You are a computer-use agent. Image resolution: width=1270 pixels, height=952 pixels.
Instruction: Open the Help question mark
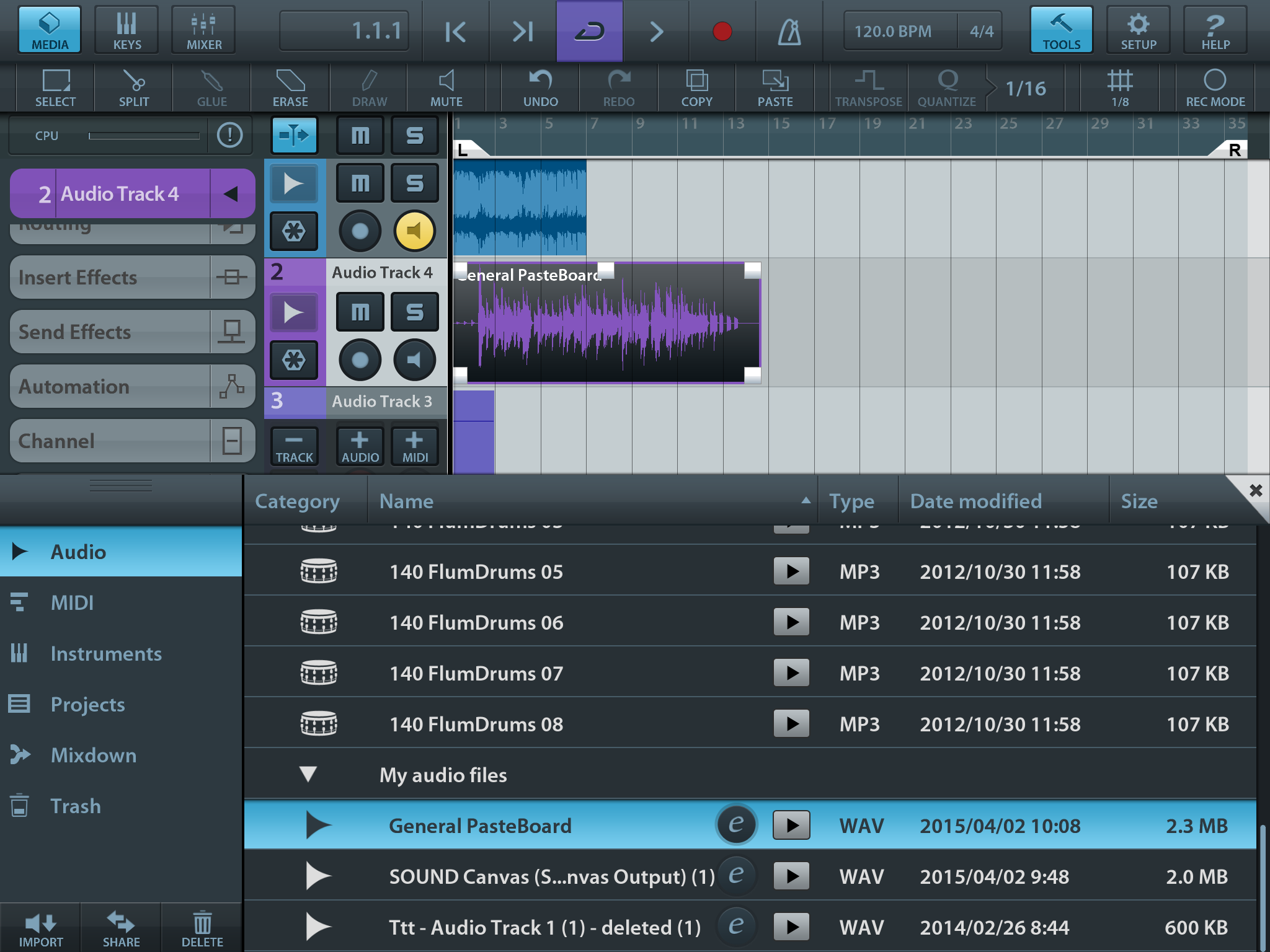tap(1215, 30)
